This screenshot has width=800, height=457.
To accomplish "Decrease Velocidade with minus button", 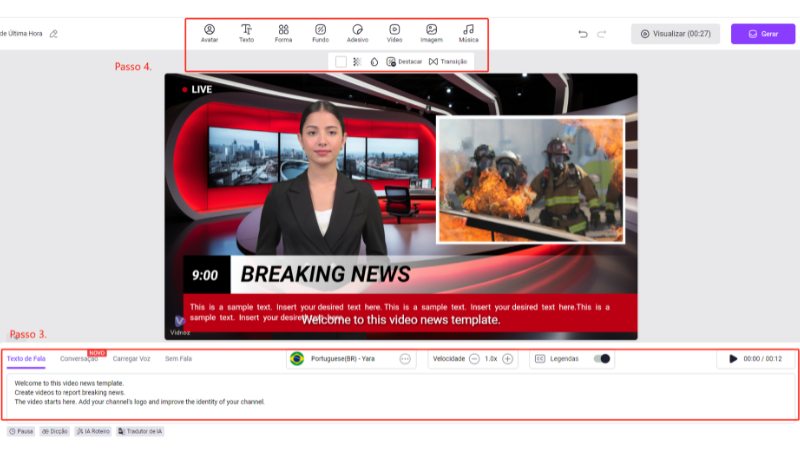I will (x=474, y=359).
